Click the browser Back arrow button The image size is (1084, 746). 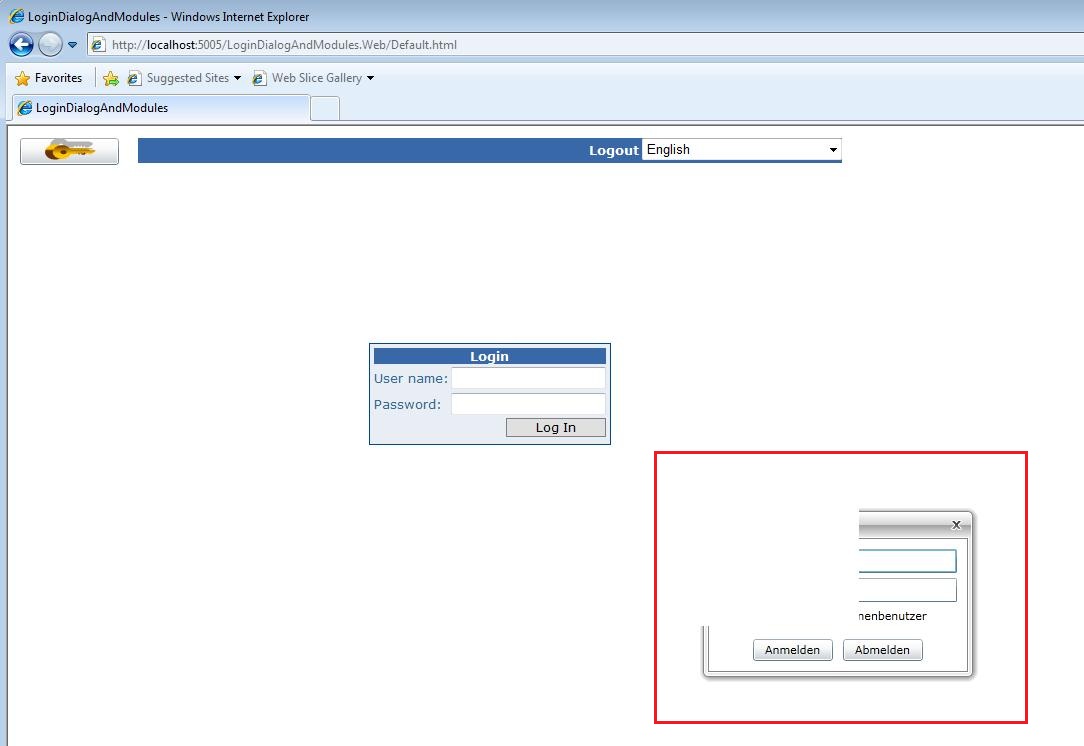pos(21,45)
